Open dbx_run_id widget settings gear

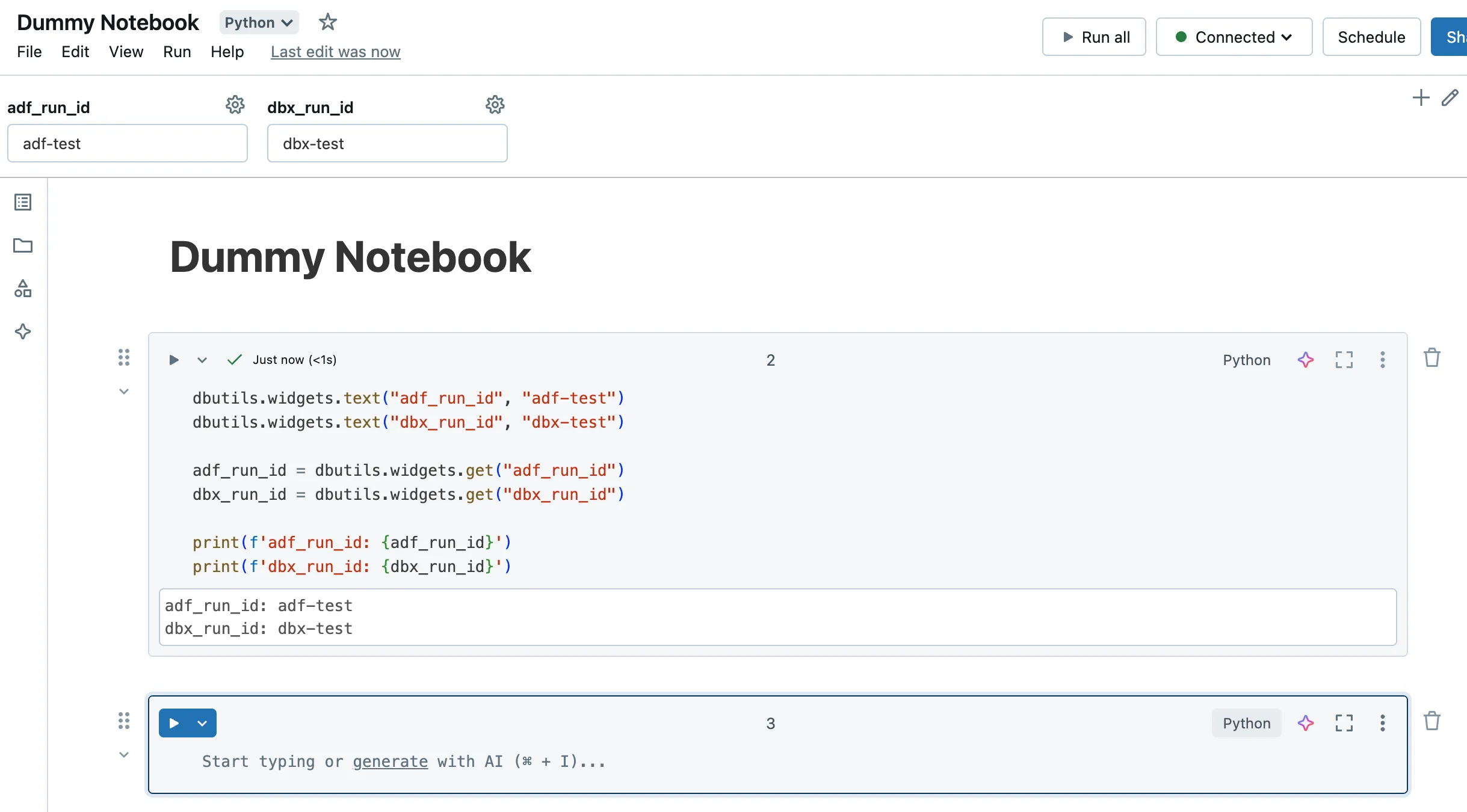tap(495, 105)
